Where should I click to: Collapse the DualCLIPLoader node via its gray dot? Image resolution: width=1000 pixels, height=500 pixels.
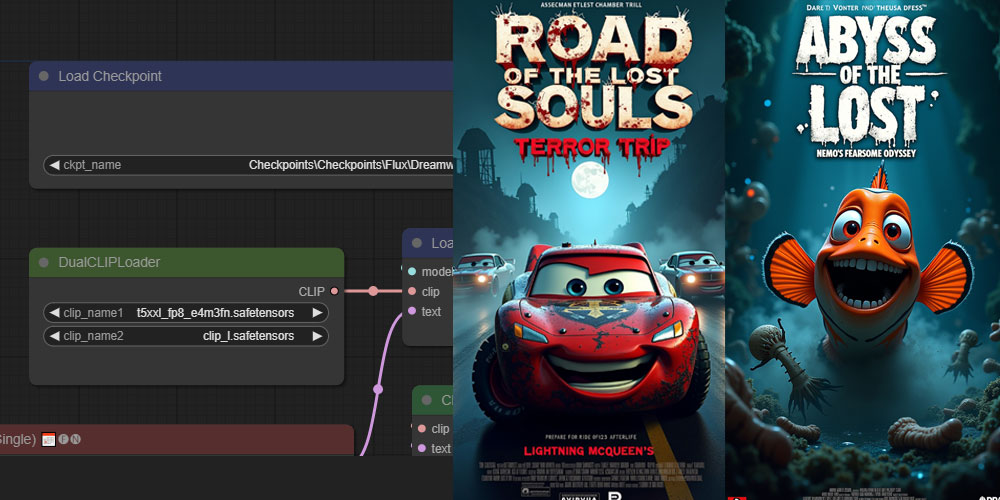click(43, 262)
